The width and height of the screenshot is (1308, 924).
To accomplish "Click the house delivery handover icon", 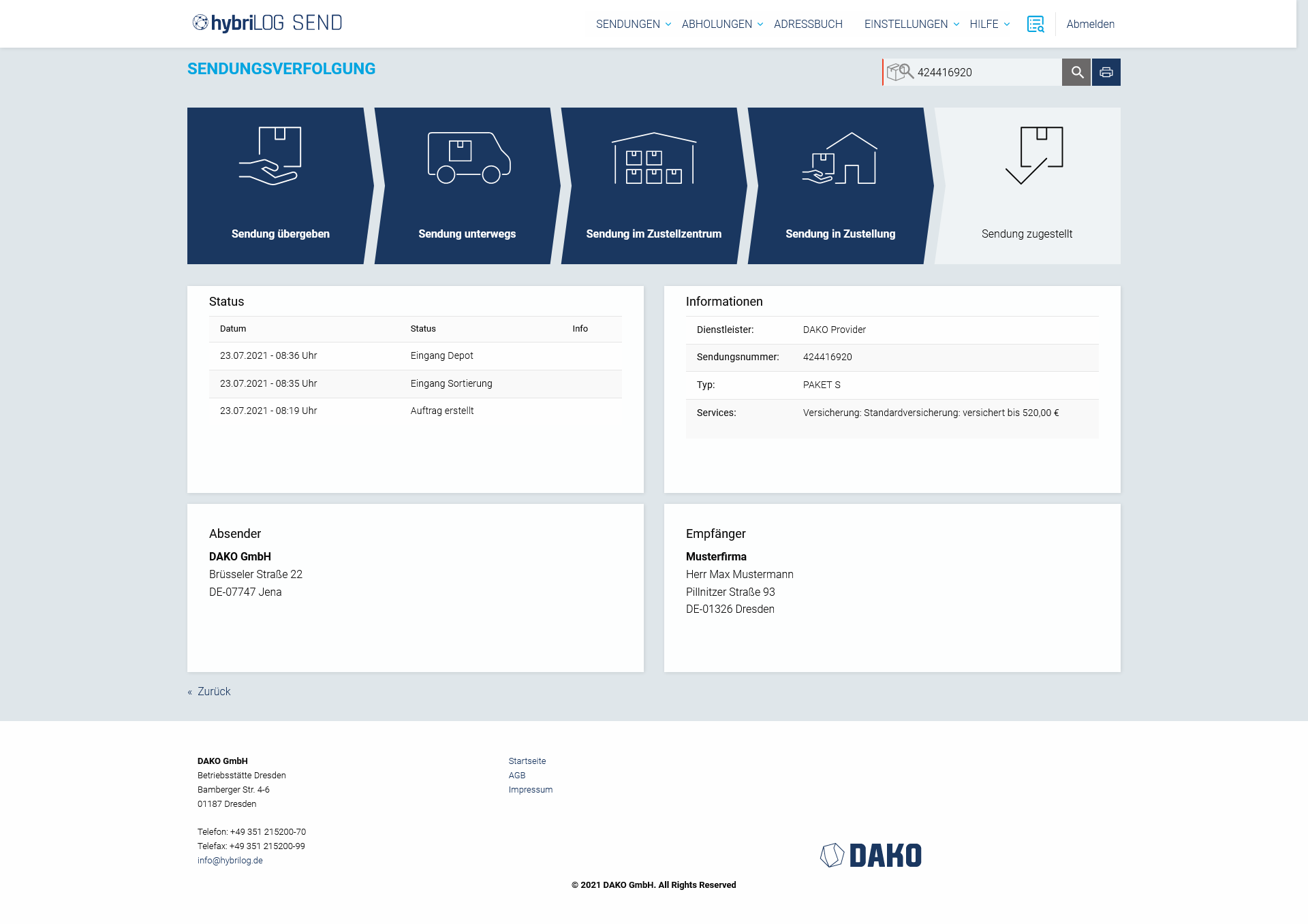I will click(840, 158).
